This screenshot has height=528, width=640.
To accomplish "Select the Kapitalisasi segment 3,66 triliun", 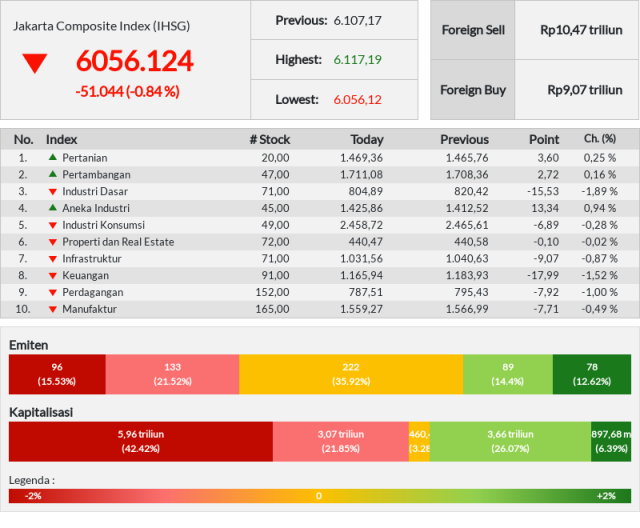I will [x=510, y=441].
